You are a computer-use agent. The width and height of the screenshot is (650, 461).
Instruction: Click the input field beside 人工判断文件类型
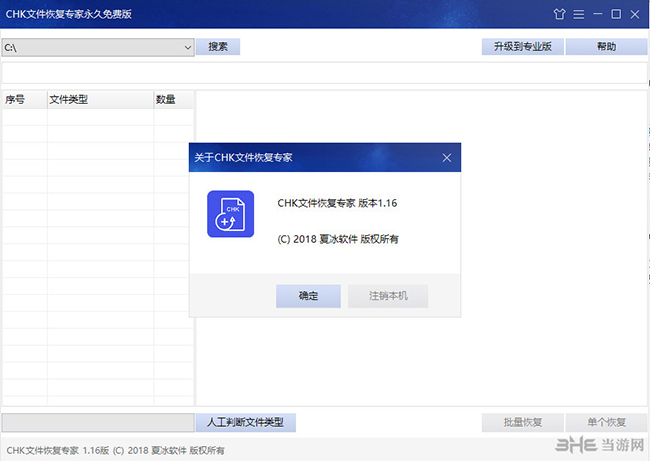pyautogui.click(x=98, y=422)
